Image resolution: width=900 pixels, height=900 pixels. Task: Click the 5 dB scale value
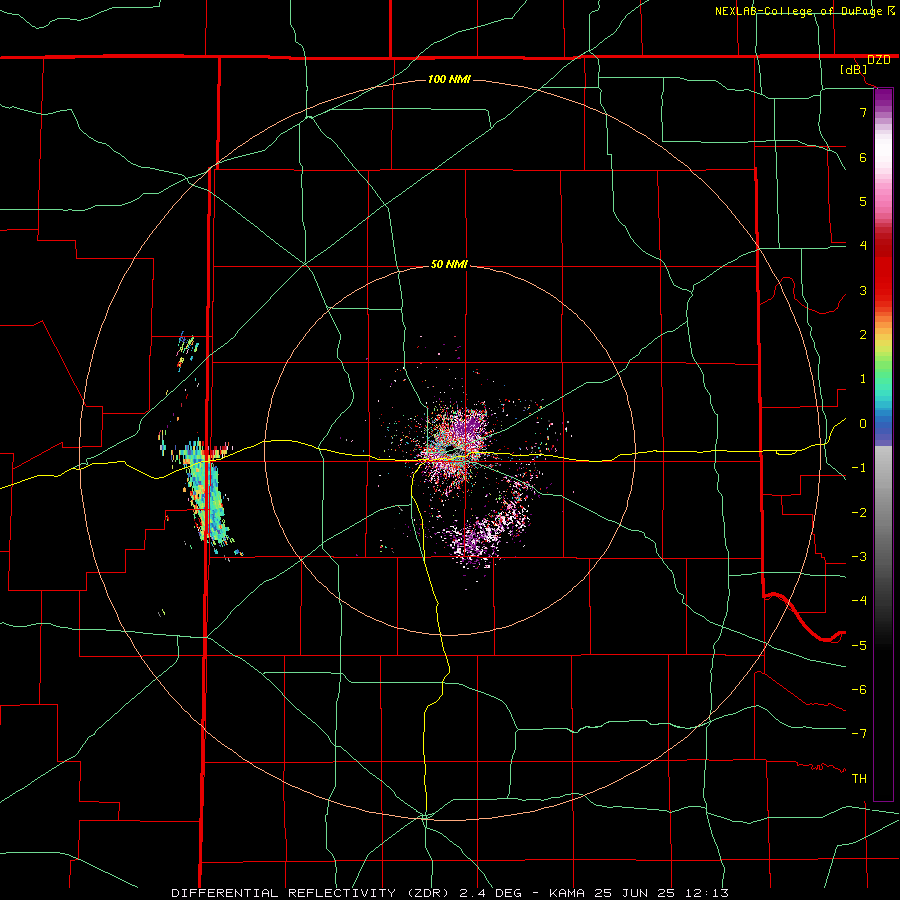(x=863, y=201)
